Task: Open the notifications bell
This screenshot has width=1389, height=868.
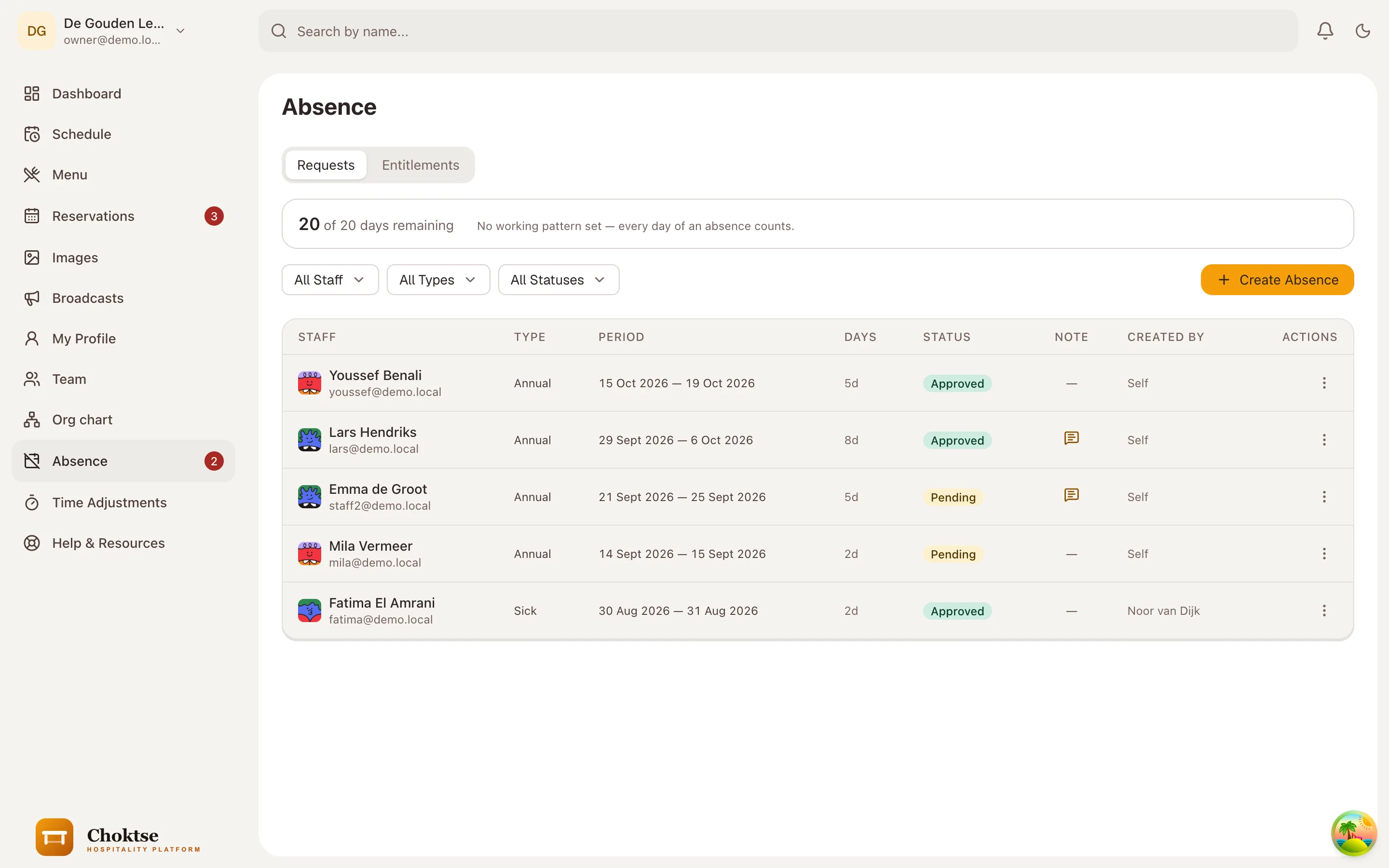Action: coord(1325,31)
